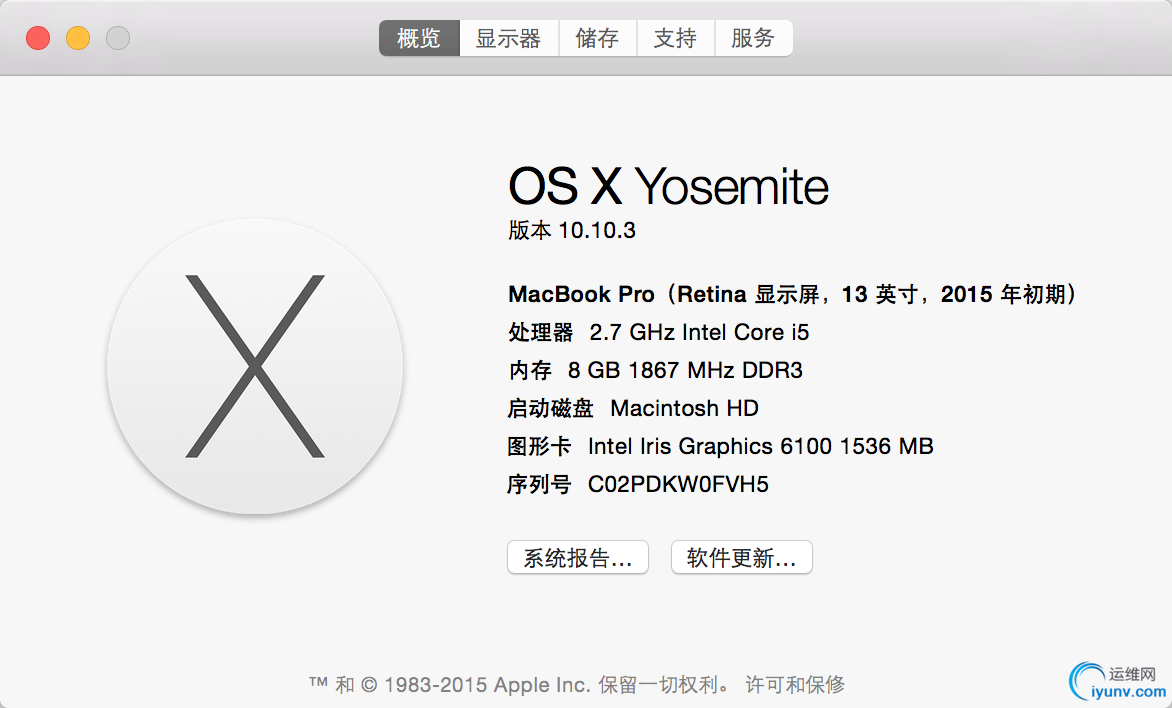Click the 序列号 label
The width and height of the screenshot is (1172, 708).
pos(540,484)
